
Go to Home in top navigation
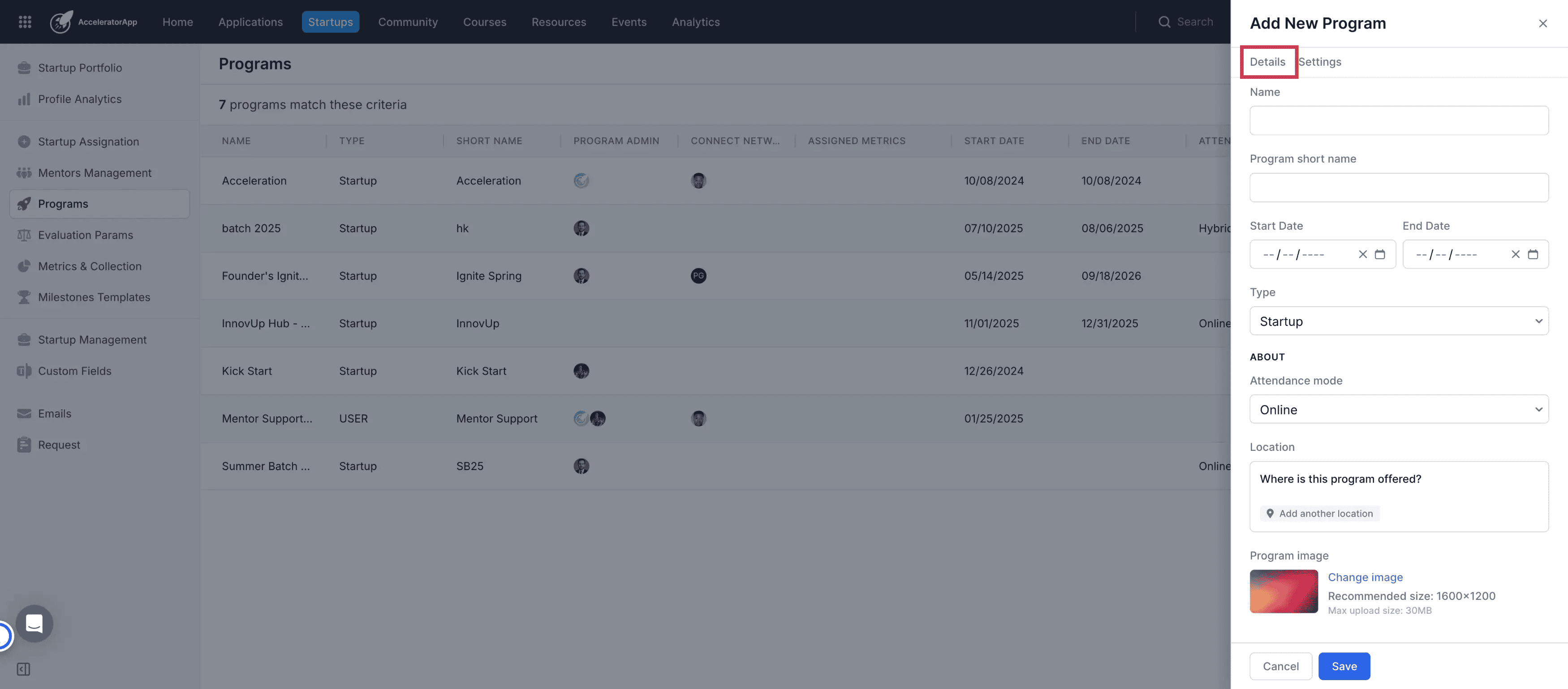[x=178, y=22]
